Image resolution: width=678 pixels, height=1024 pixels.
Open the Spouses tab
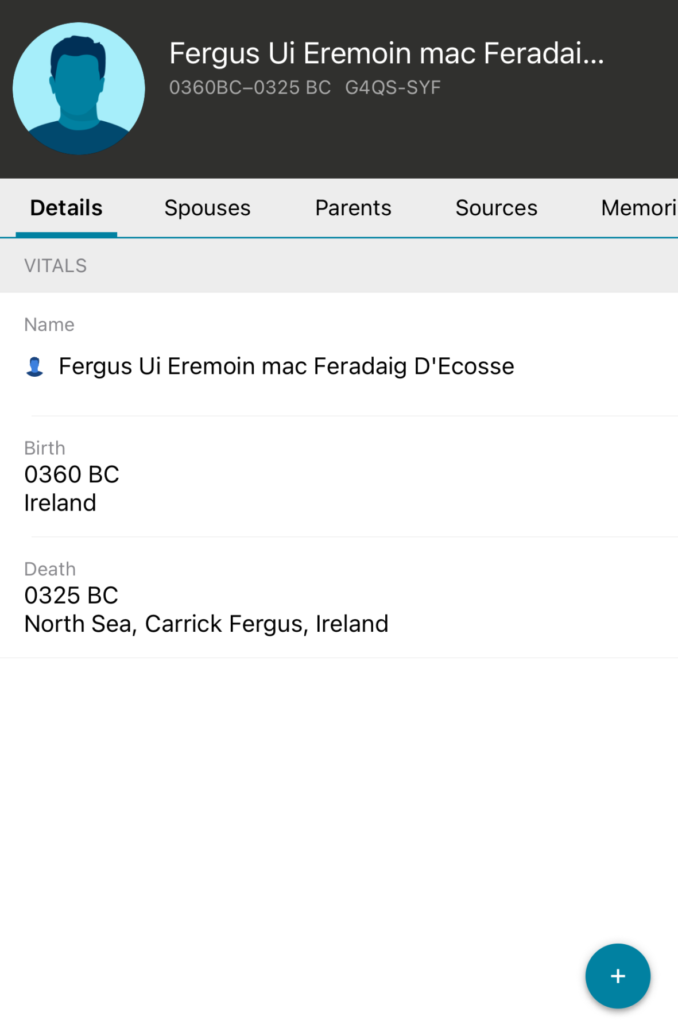(x=207, y=208)
